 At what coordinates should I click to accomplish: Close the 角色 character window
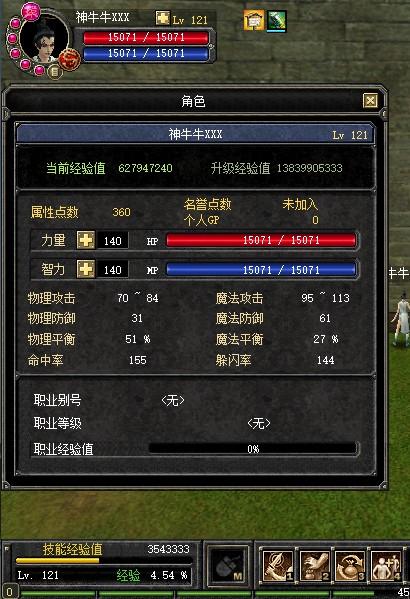(x=370, y=101)
